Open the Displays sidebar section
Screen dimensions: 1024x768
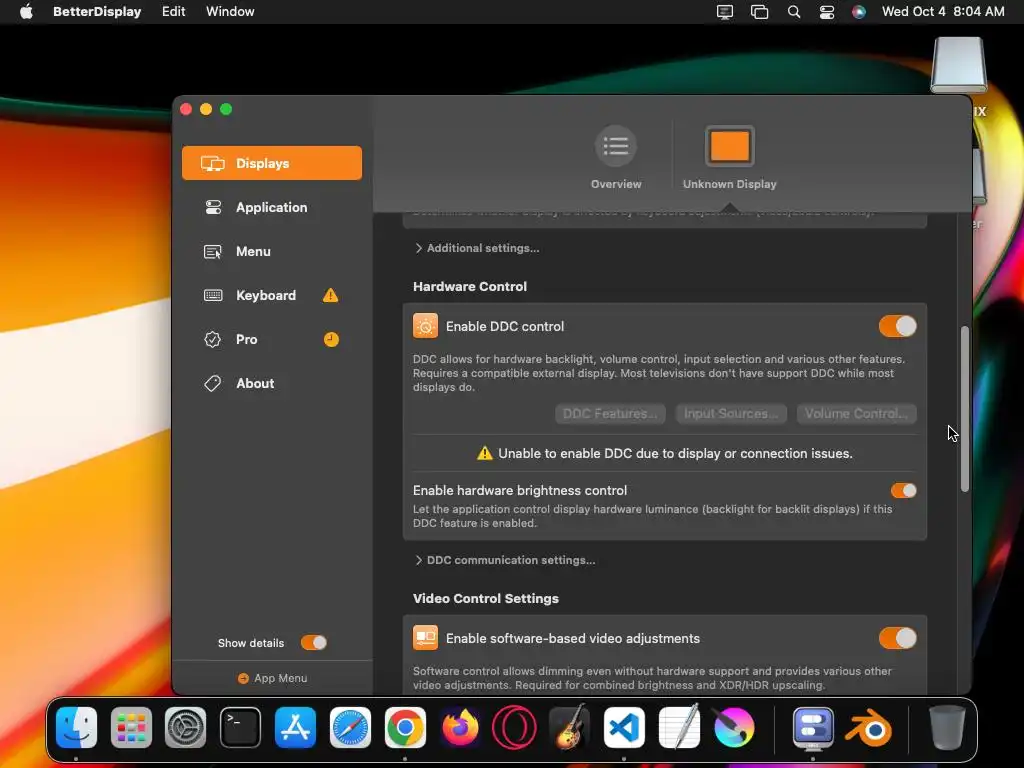pyautogui.click(x=272, y=163)
